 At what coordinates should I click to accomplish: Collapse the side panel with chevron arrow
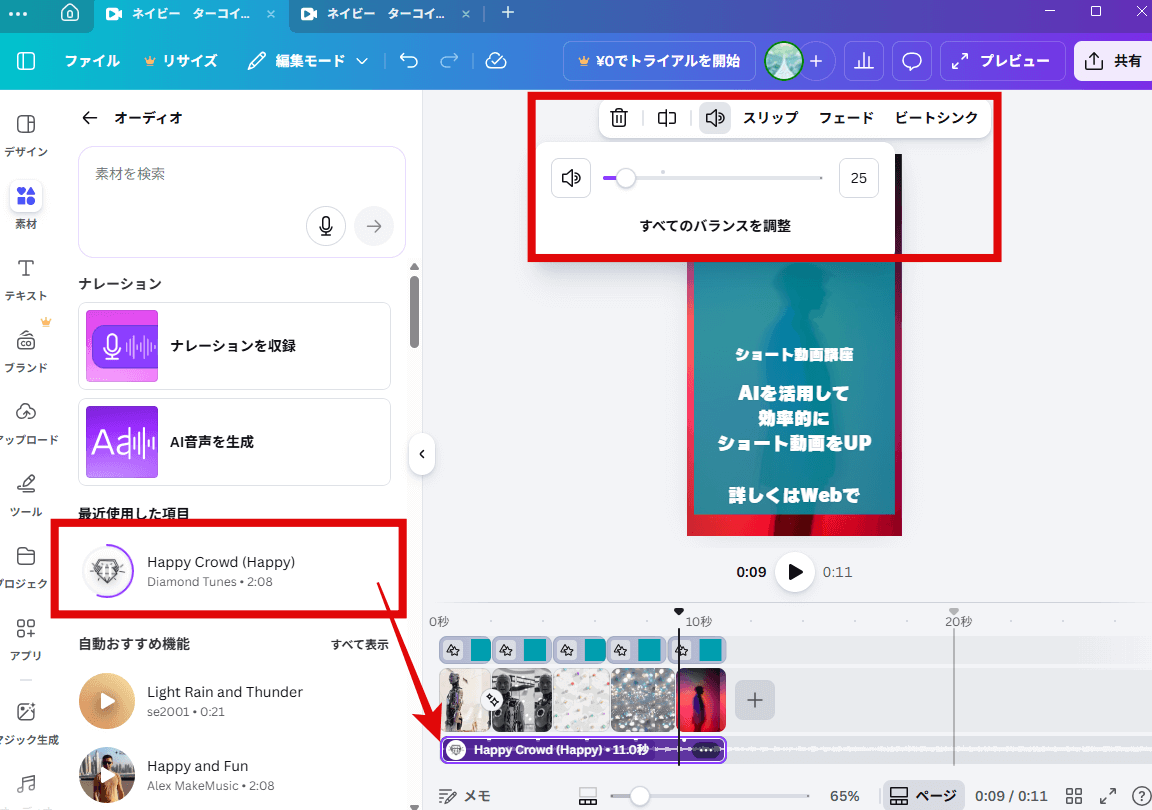click(421, 454)
